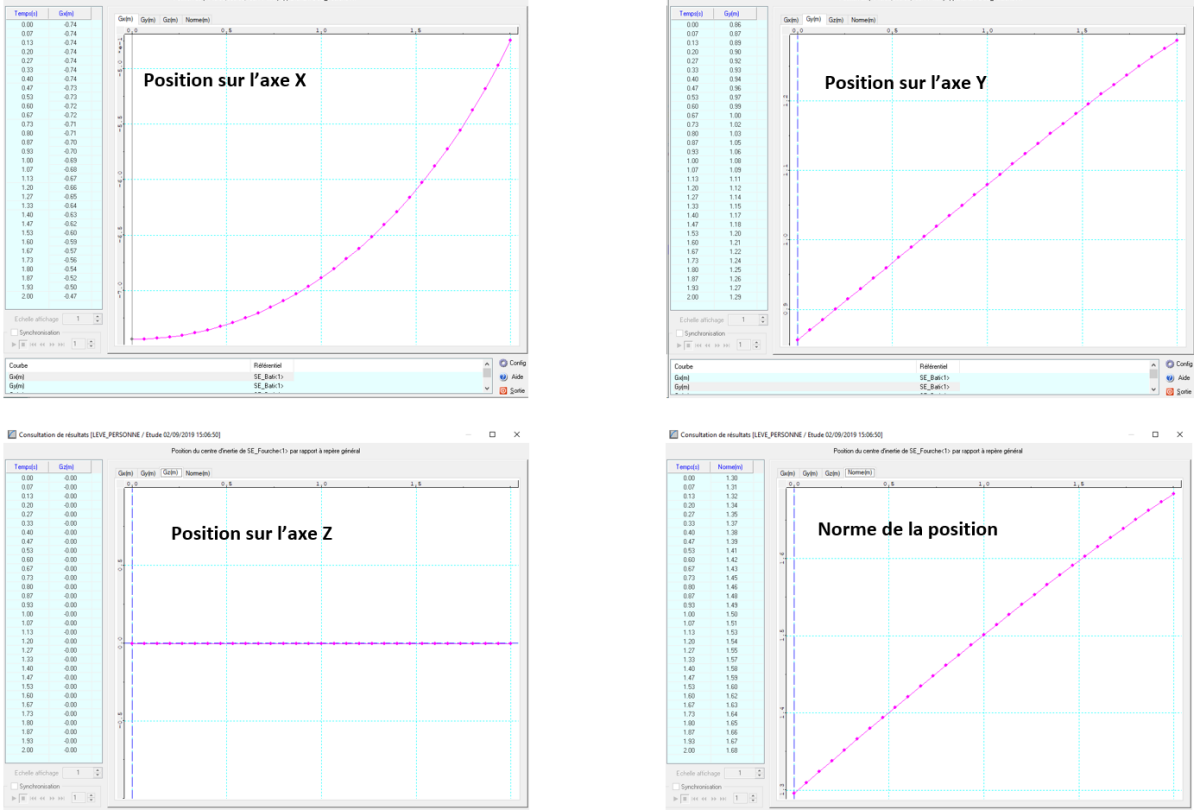Maximize the Z-axis position window
1200x810 pixels.
tap(492, 435)
